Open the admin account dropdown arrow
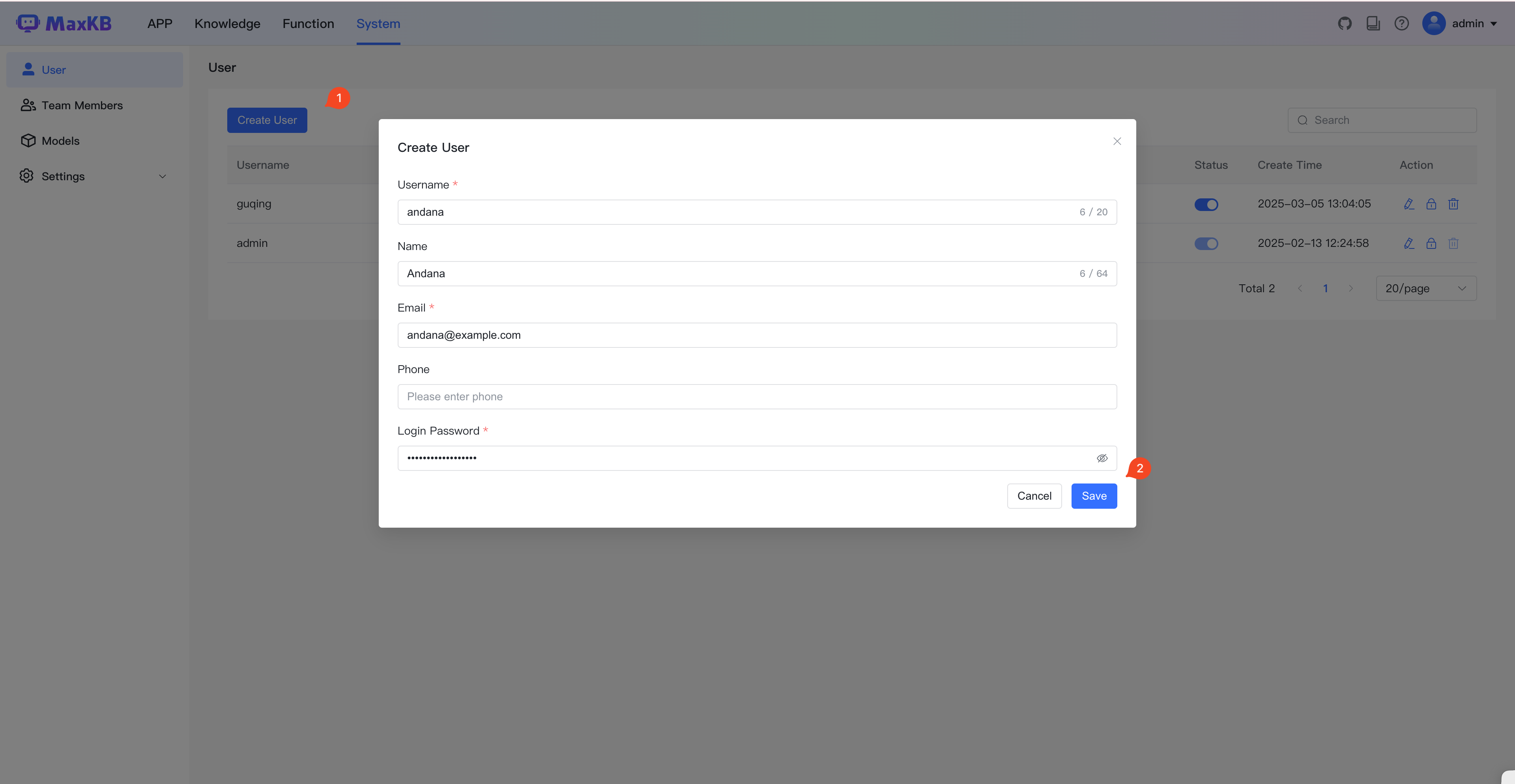This screenshot has width=1515, height=784. [x=1494, y=24]
